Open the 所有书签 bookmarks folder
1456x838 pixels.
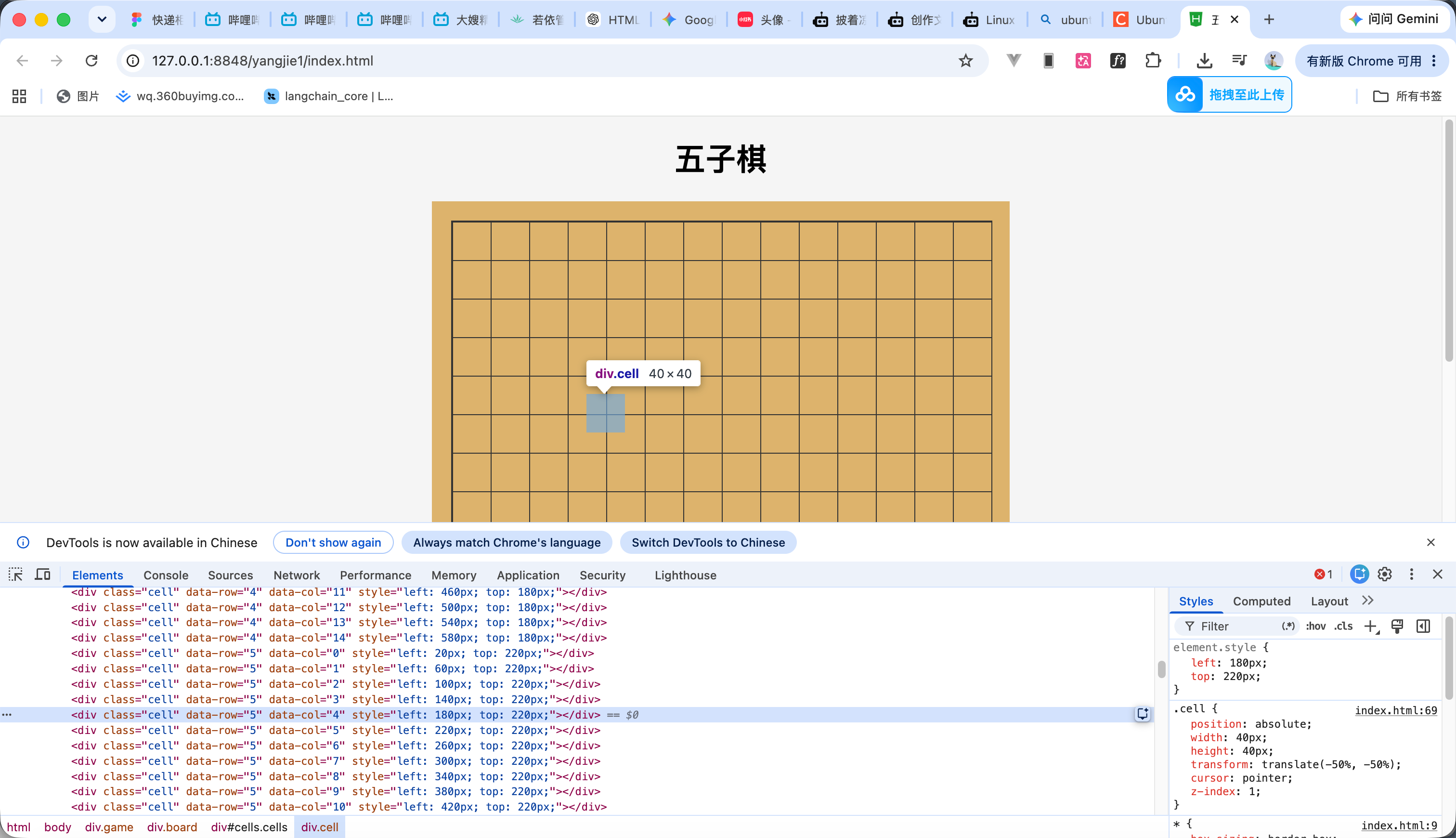coord(1407,96)
